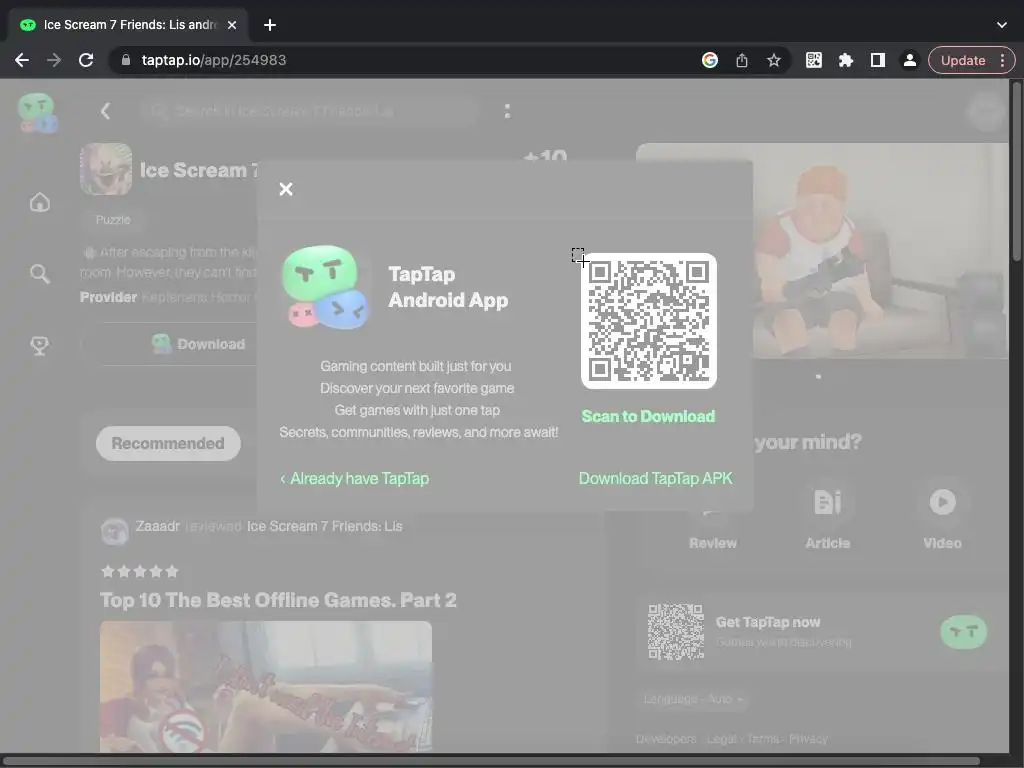Select the Ice Scream 7 Friends tab
The height and width of the screenshot is (768, 1024).
[128, 25]
